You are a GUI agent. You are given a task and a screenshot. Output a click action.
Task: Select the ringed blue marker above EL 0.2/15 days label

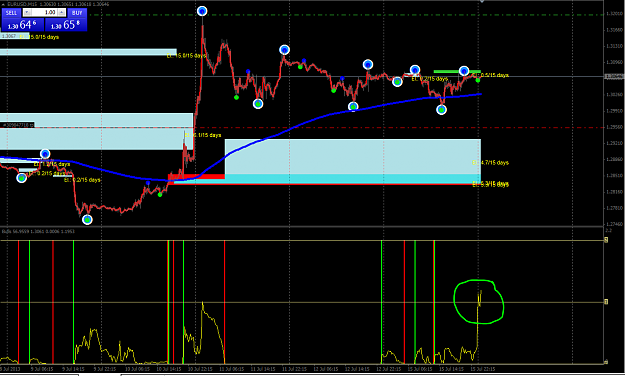pos(415,70)
